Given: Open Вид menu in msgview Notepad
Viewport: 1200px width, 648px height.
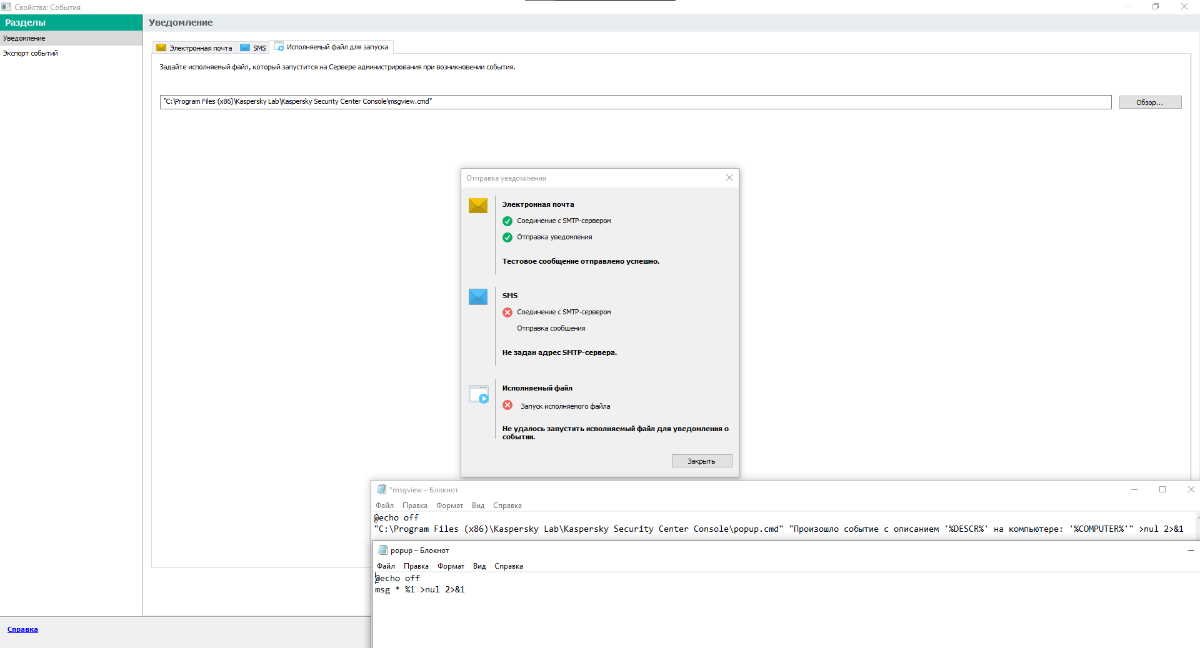Looking at the screenshot, I should [479, 506].
